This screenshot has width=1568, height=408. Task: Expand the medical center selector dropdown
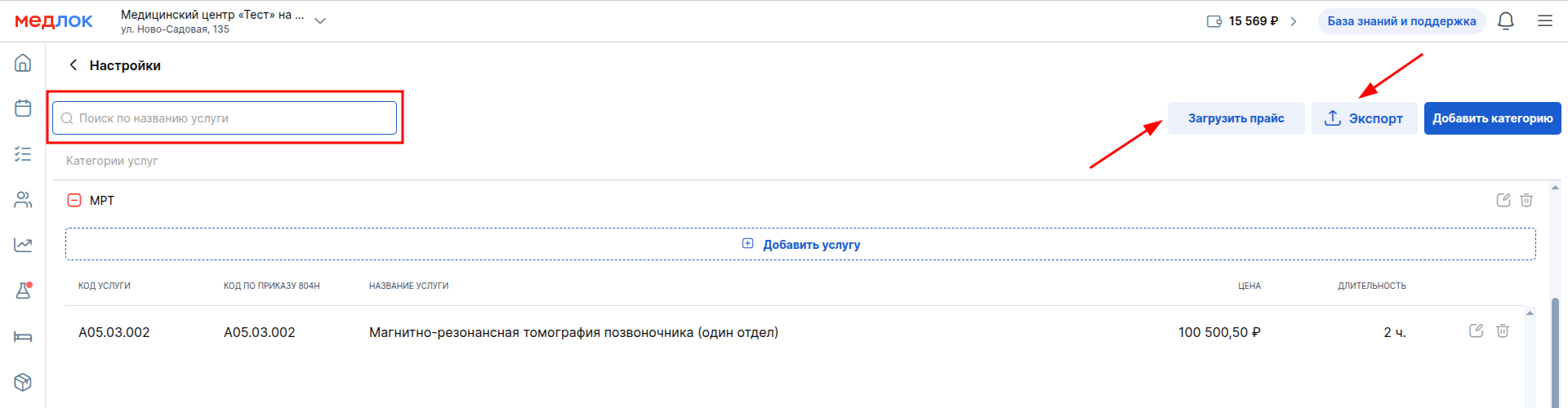320,21
